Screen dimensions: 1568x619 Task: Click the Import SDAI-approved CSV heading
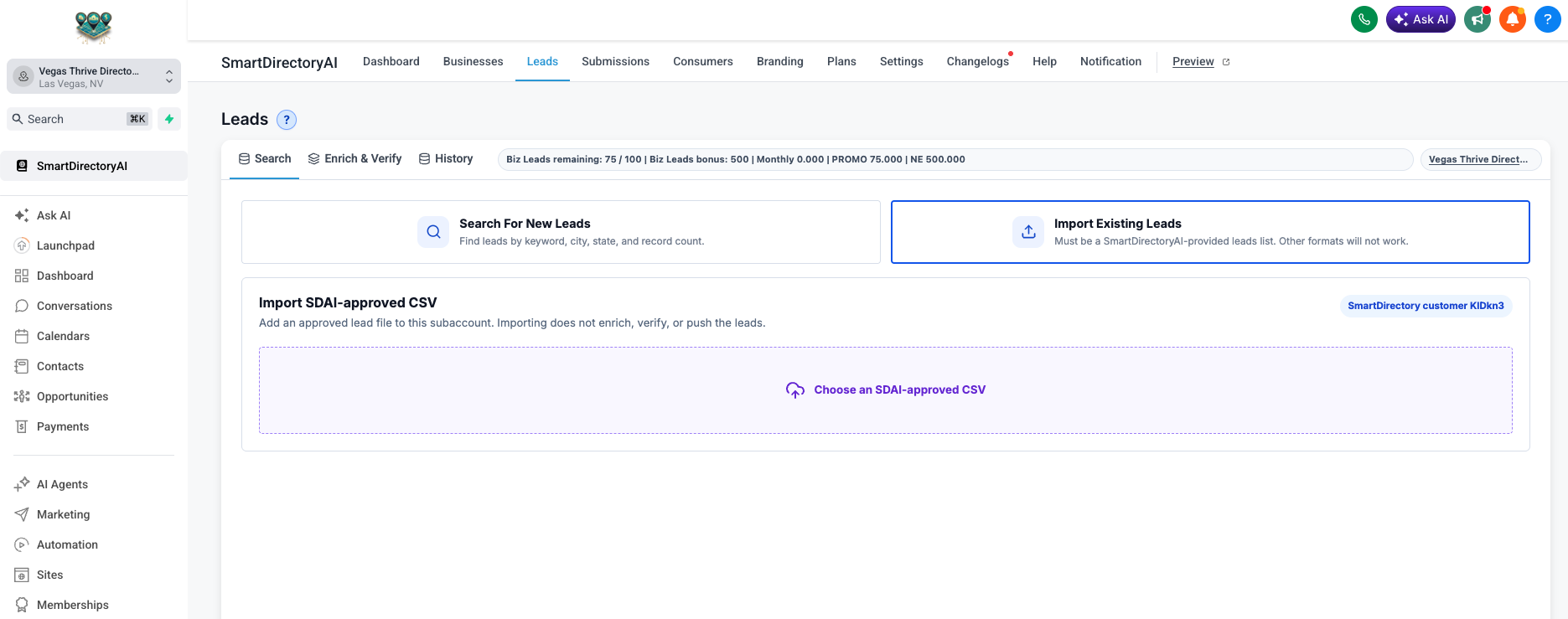(348, 303)
